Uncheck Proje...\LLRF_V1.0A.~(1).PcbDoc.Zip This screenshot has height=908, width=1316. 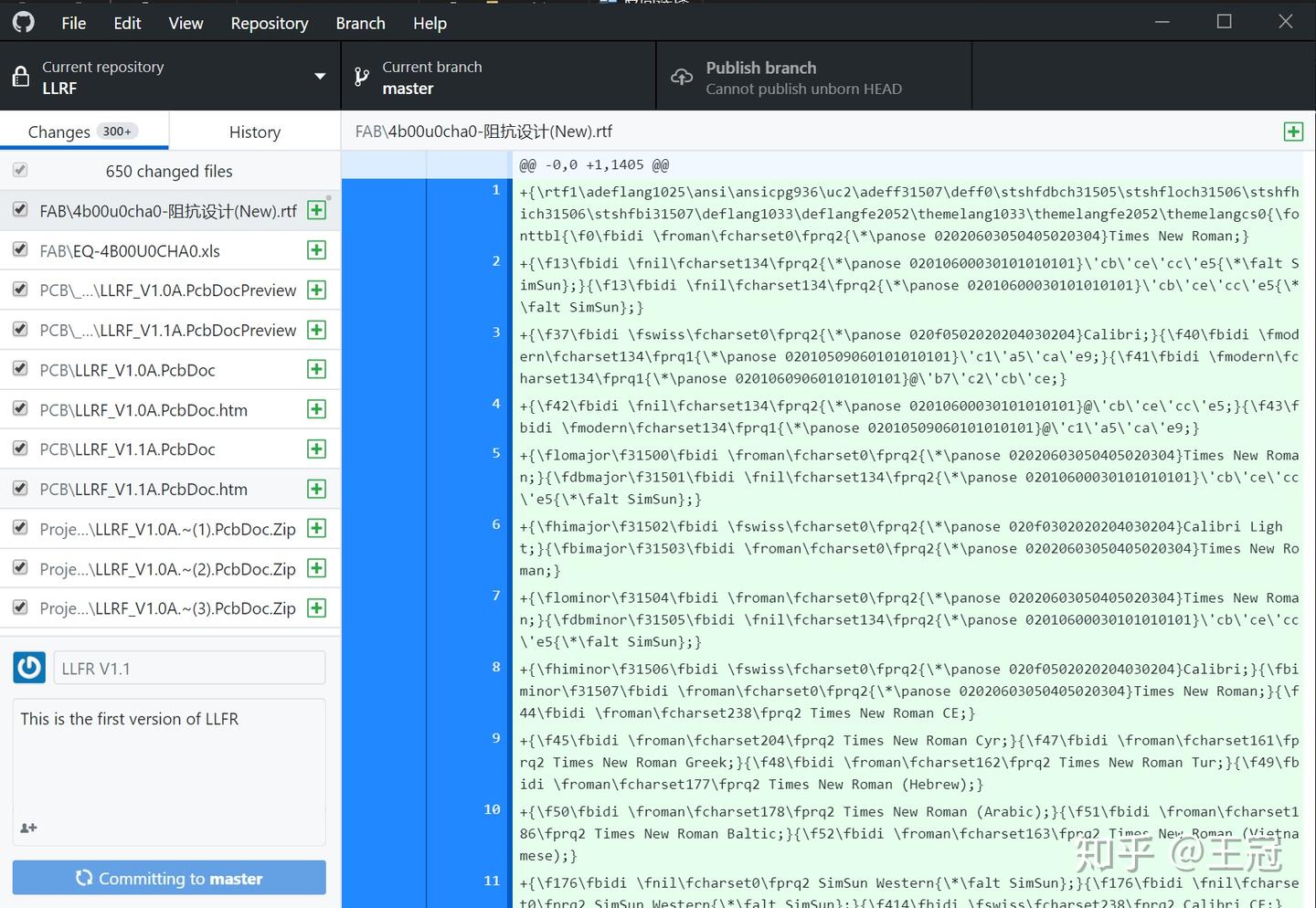coord(19,528)
